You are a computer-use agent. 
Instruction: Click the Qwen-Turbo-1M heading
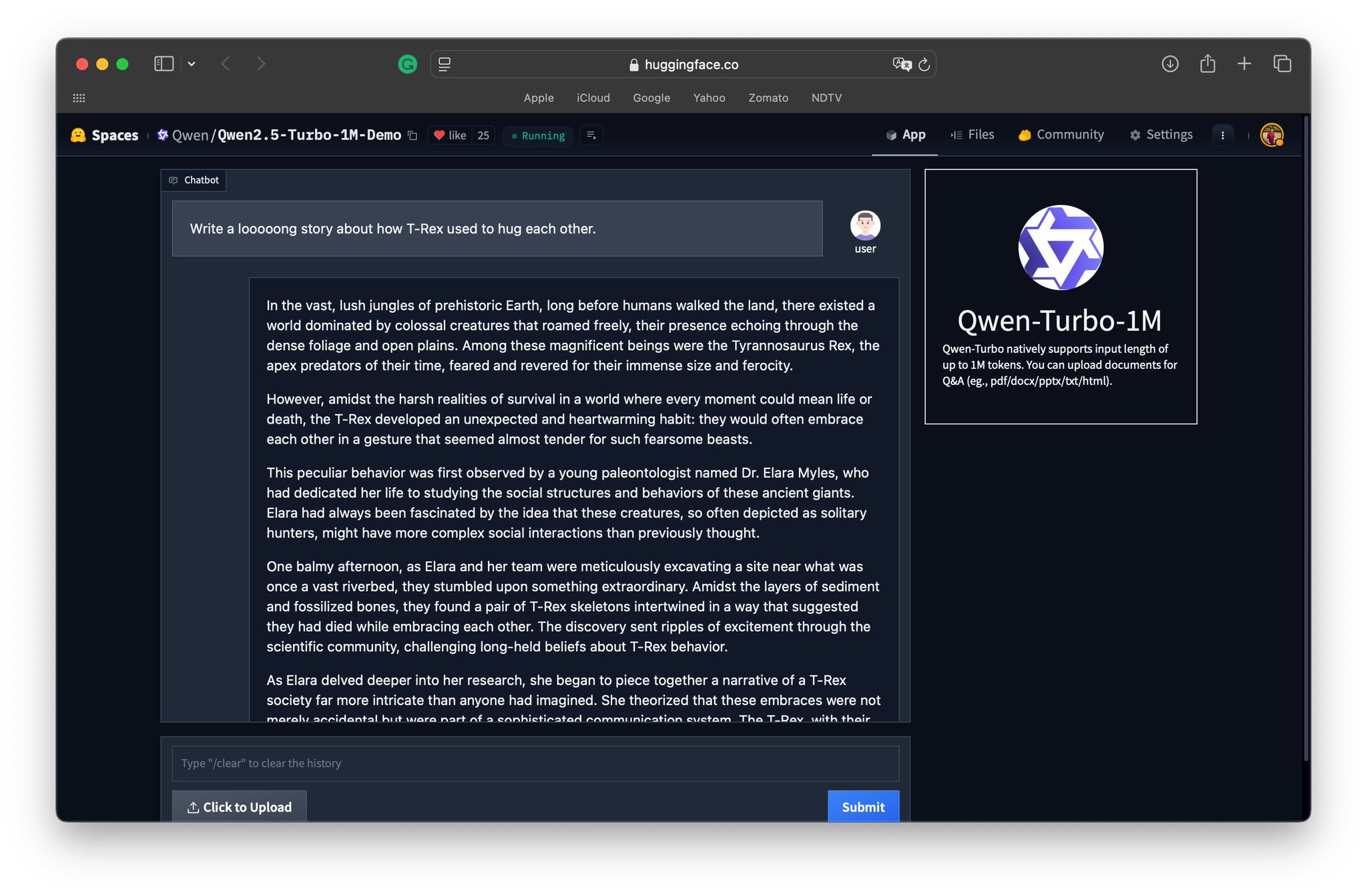[1059, 321]
